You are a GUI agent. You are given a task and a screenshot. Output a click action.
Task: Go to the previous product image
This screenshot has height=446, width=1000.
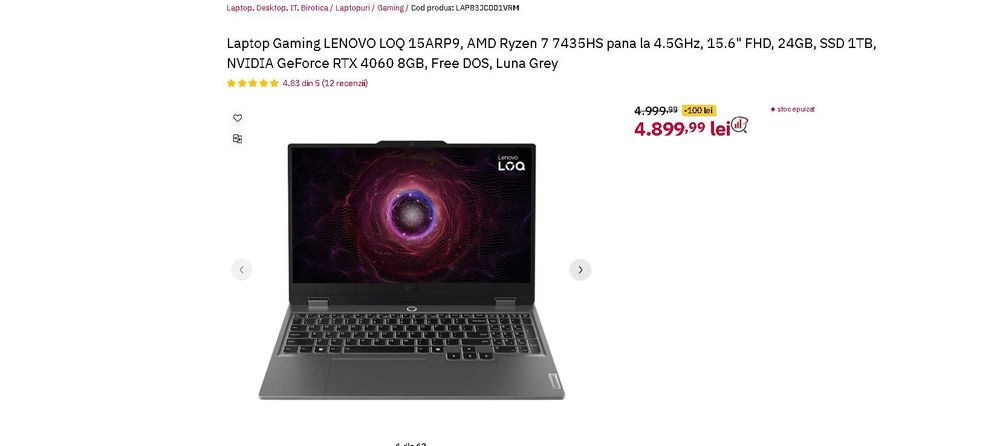242,270
